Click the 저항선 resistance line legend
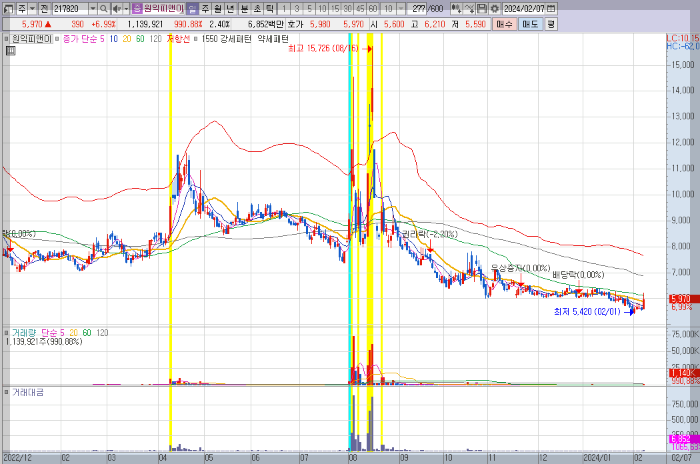Viewport: 700px width, 464px height. (178, 39)
